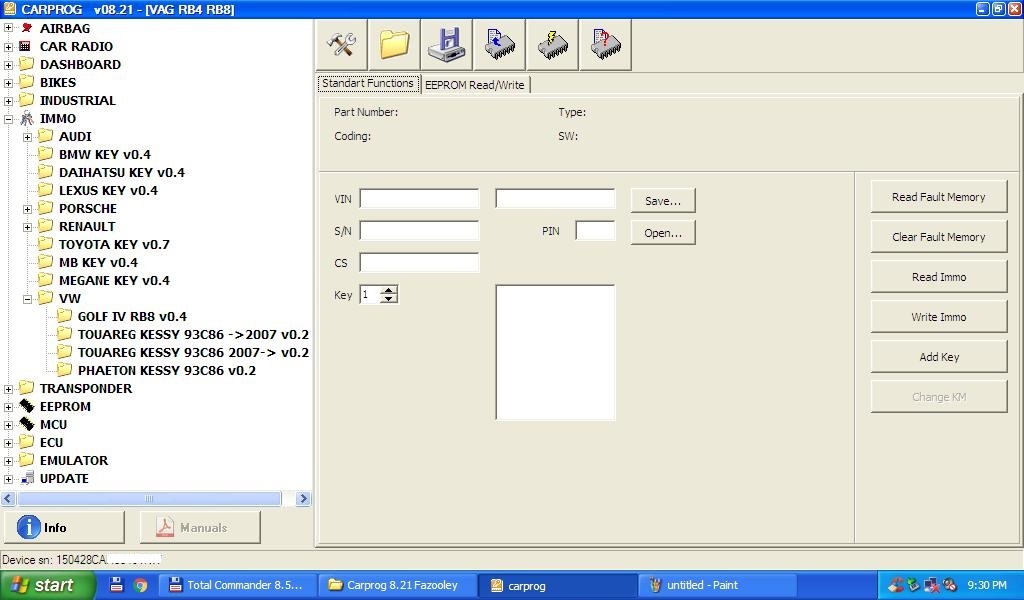Click the save floppy disk toolbar icon

tap(447, 44)
